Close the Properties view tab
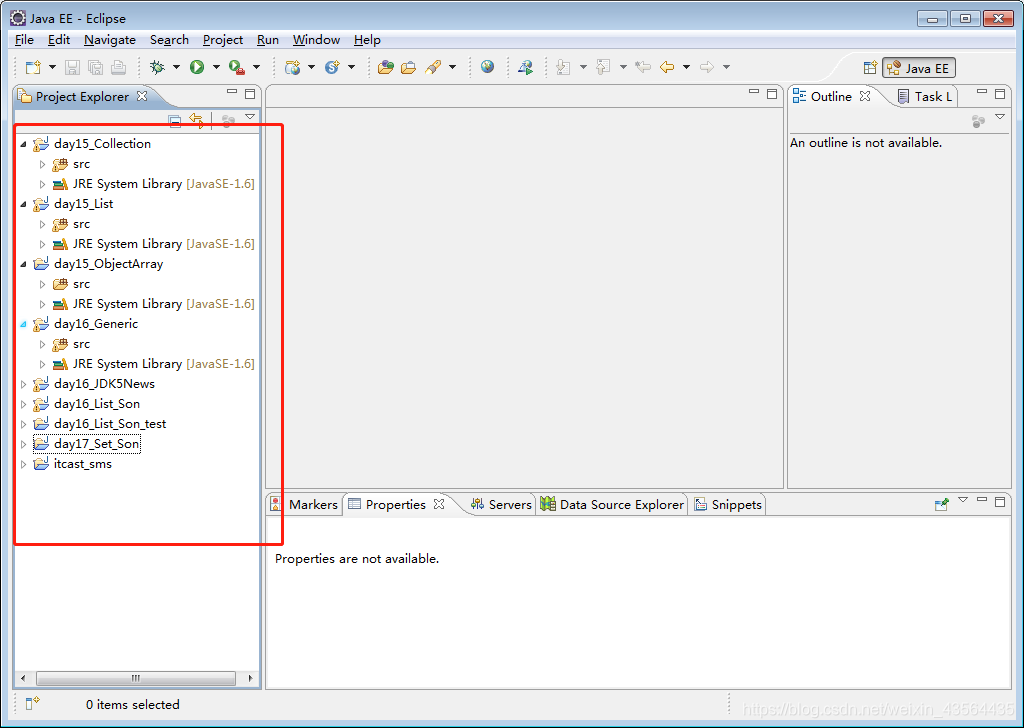The image size is (1024, 728). click(439, 504)
